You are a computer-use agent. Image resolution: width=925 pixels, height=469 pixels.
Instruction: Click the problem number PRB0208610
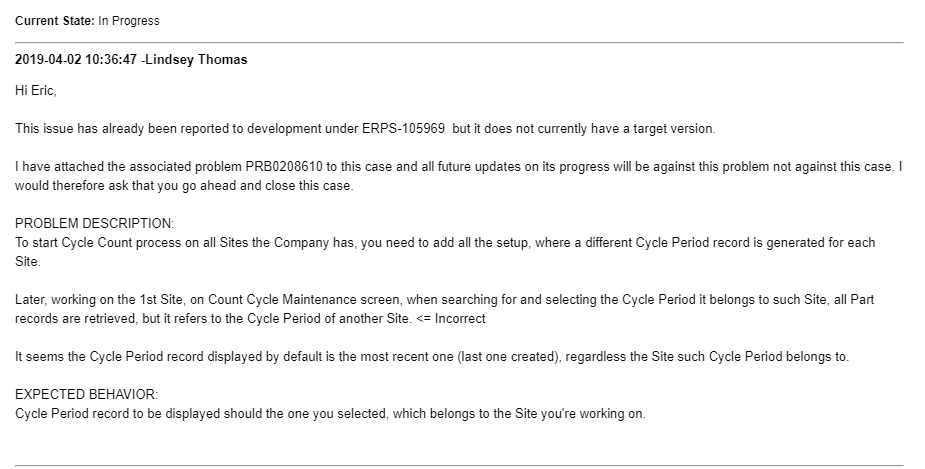pyautogui.click(x=284, y=166)
